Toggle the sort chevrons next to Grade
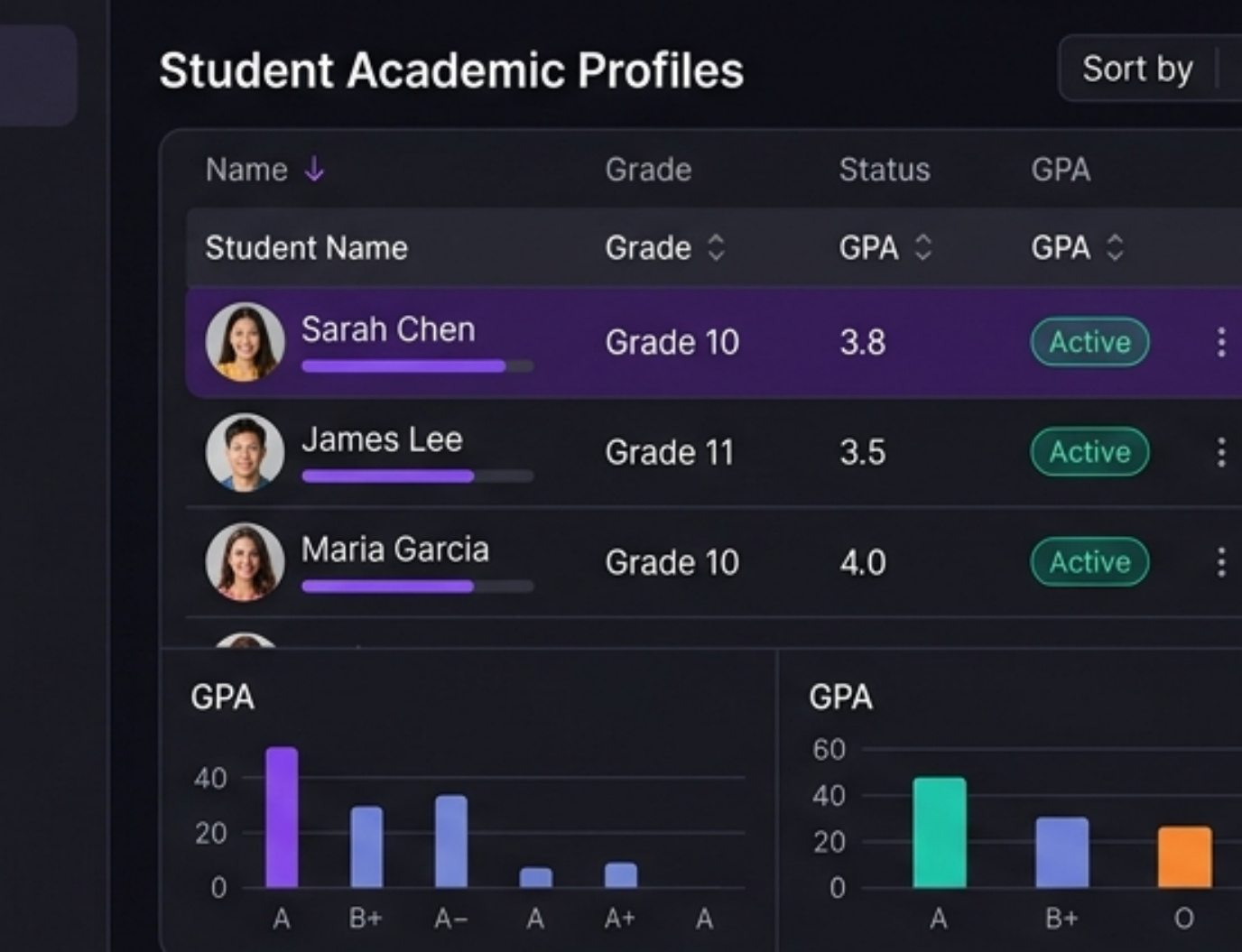The height and width of the screenshot is (952, 1242). pyautogui.click(x=716, y=247)
